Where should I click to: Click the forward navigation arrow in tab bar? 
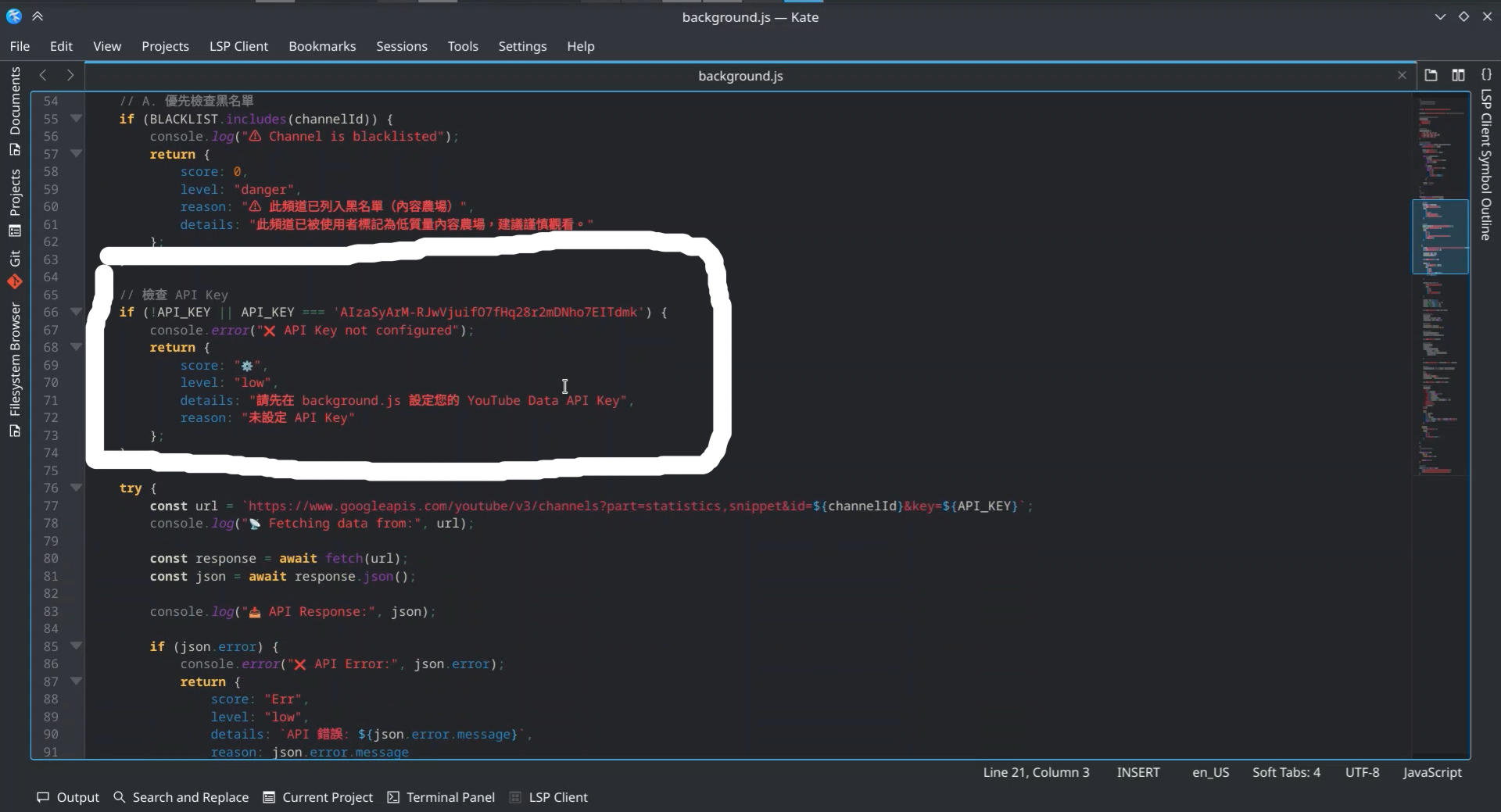point(70,75)
